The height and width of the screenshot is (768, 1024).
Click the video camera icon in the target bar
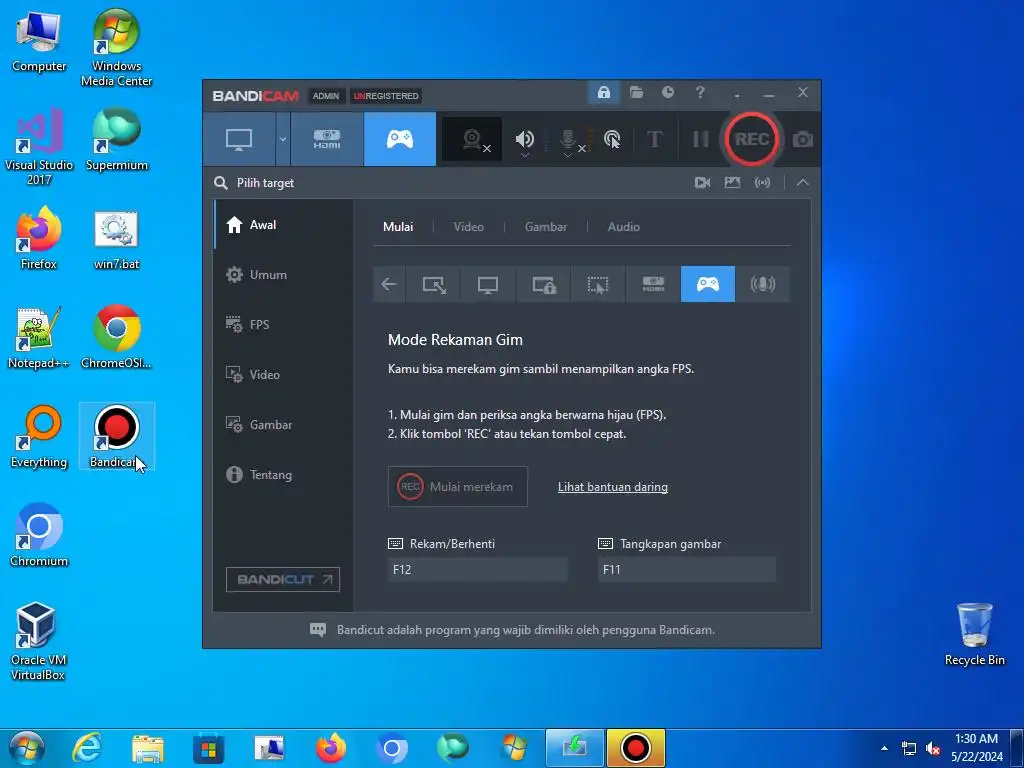pyautogui.click(x=702, y=183)
